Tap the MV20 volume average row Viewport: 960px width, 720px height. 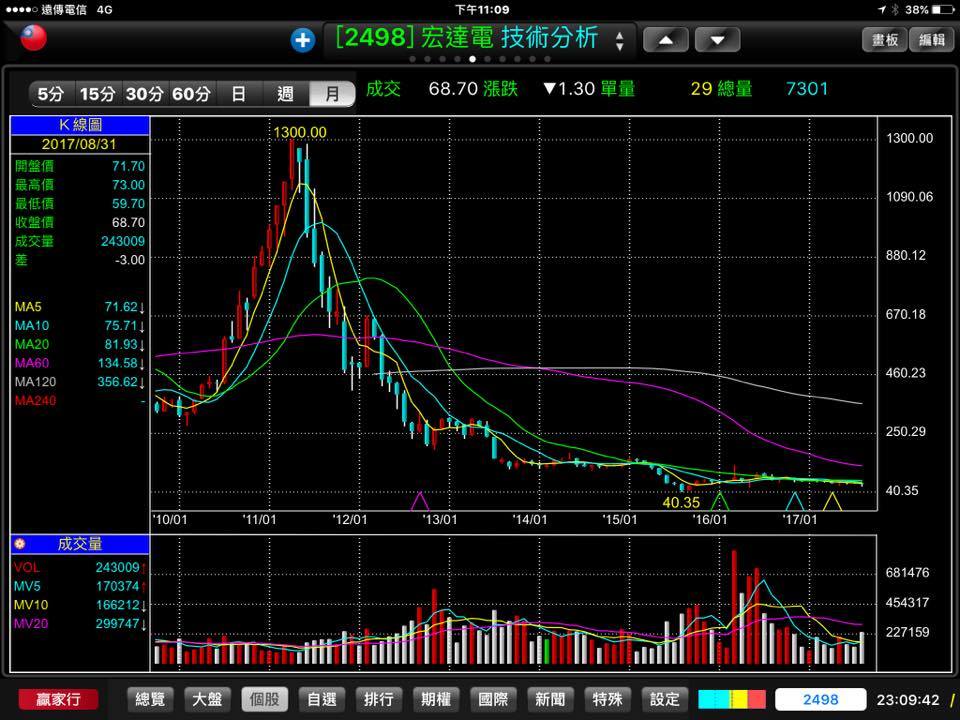(x=80, y=623)
